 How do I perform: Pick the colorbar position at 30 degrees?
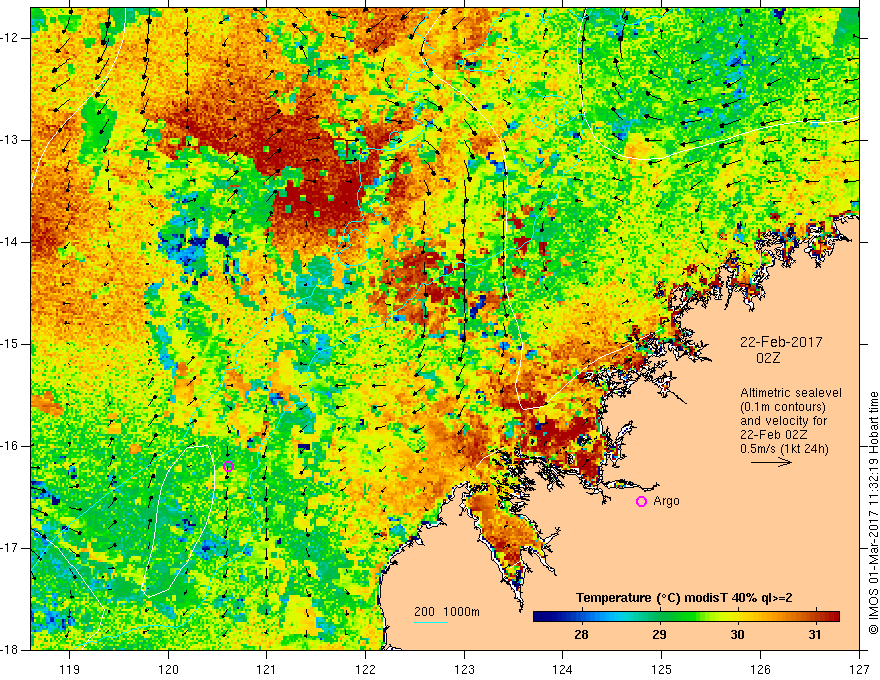737,616
